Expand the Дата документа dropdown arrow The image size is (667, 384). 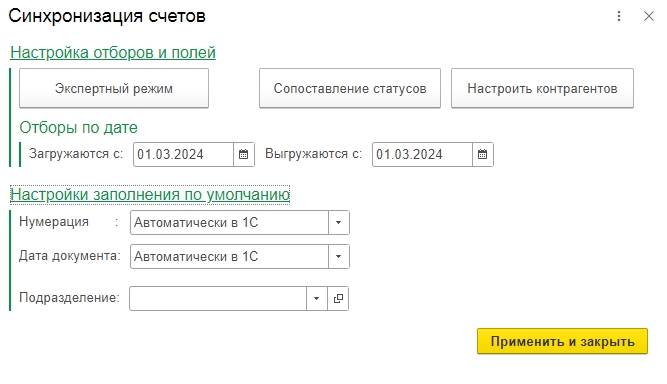tap(339, 256)
